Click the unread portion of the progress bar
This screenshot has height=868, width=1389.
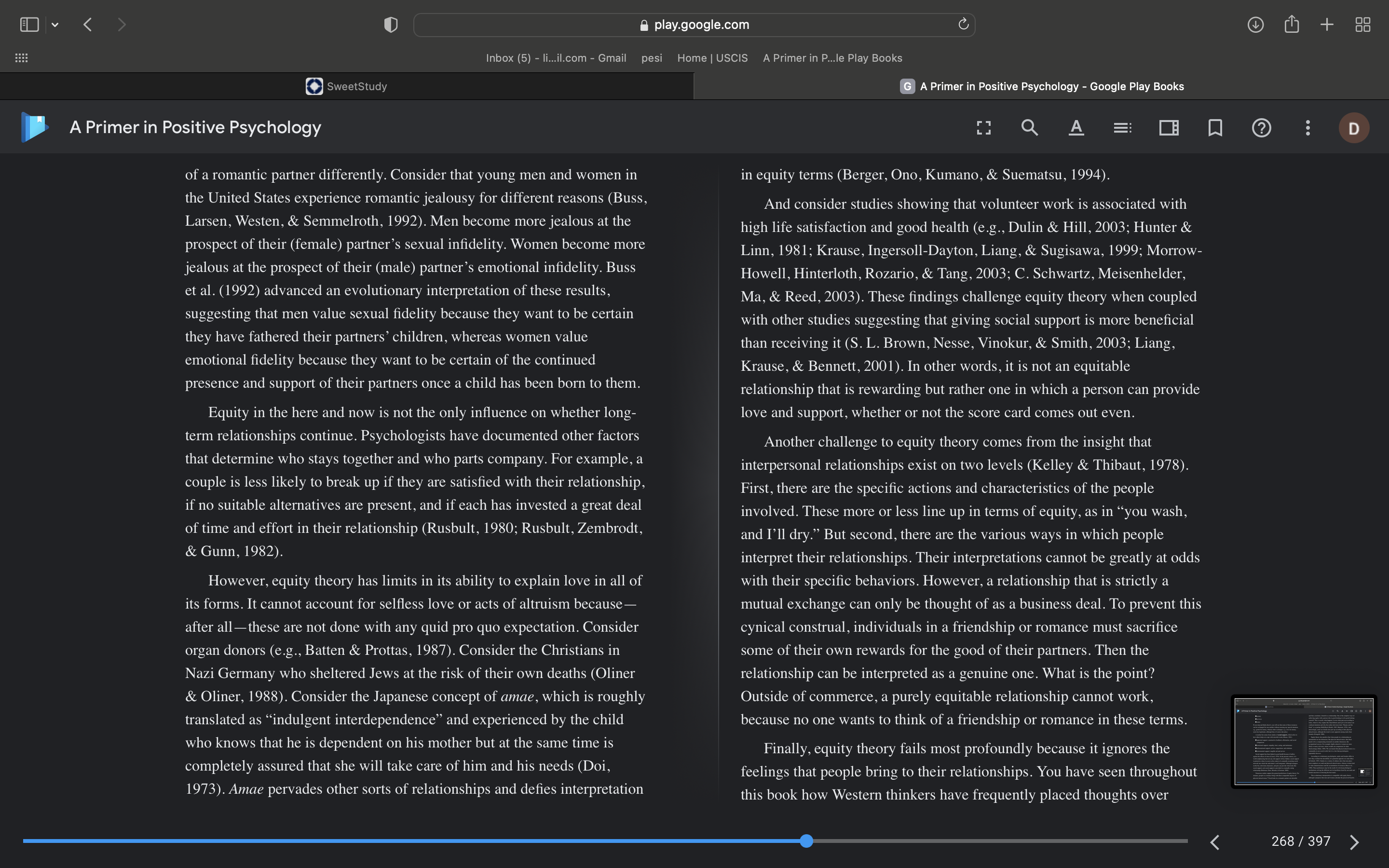coord(1000,841)
